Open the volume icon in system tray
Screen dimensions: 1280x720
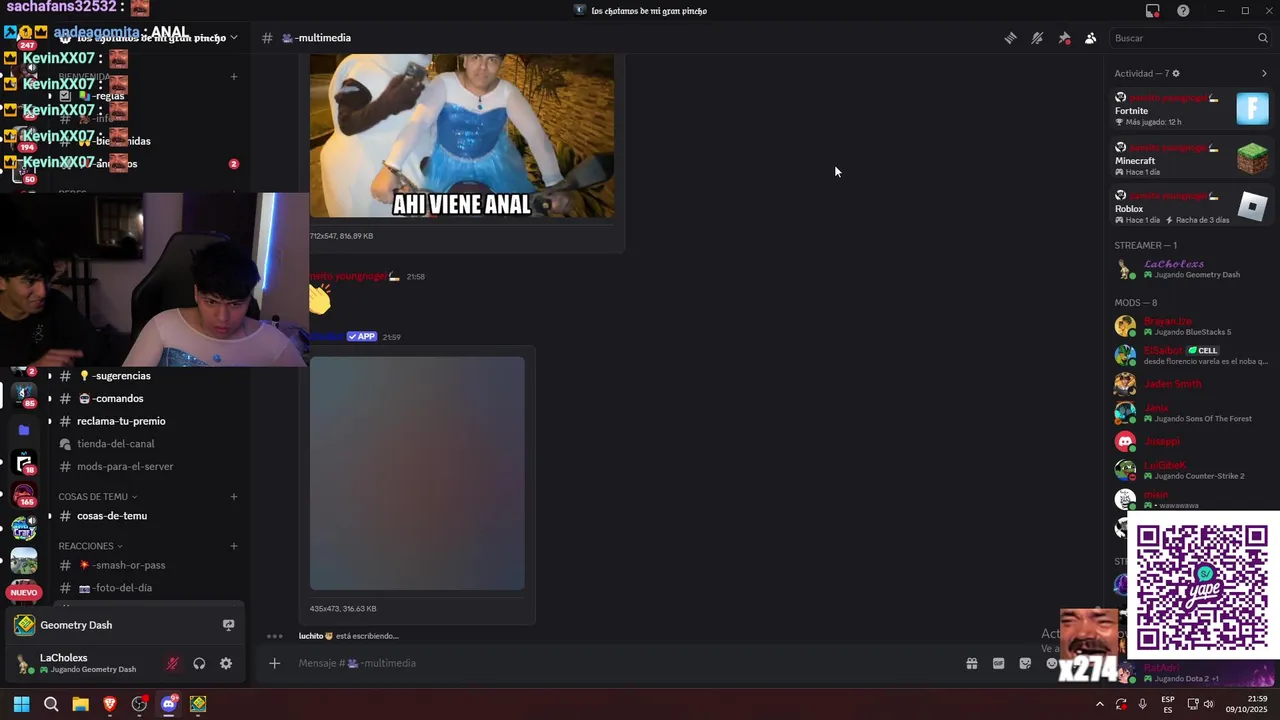1209,704
